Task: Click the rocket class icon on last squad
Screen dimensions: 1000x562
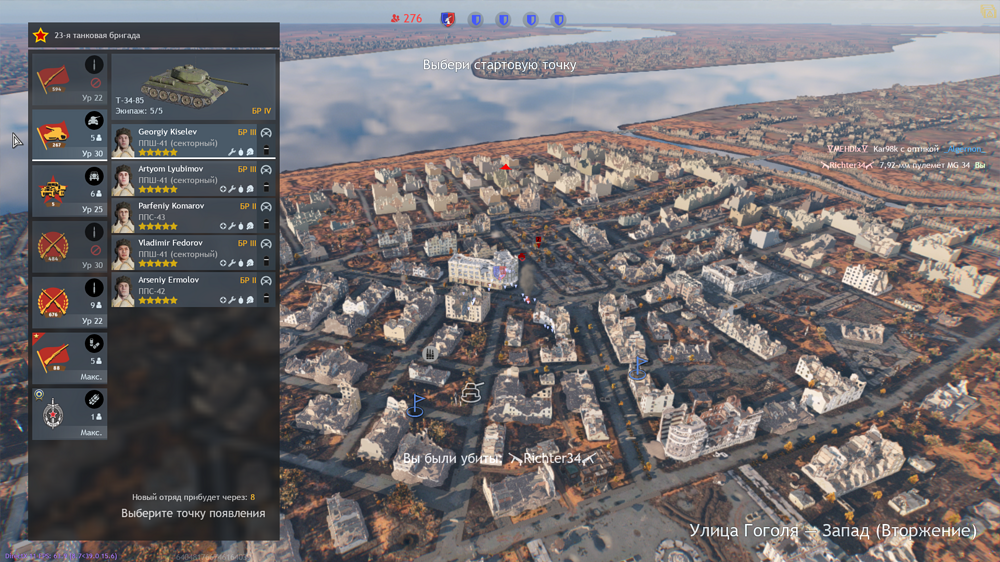Action: pyautogui.click(x=94, y=399)
